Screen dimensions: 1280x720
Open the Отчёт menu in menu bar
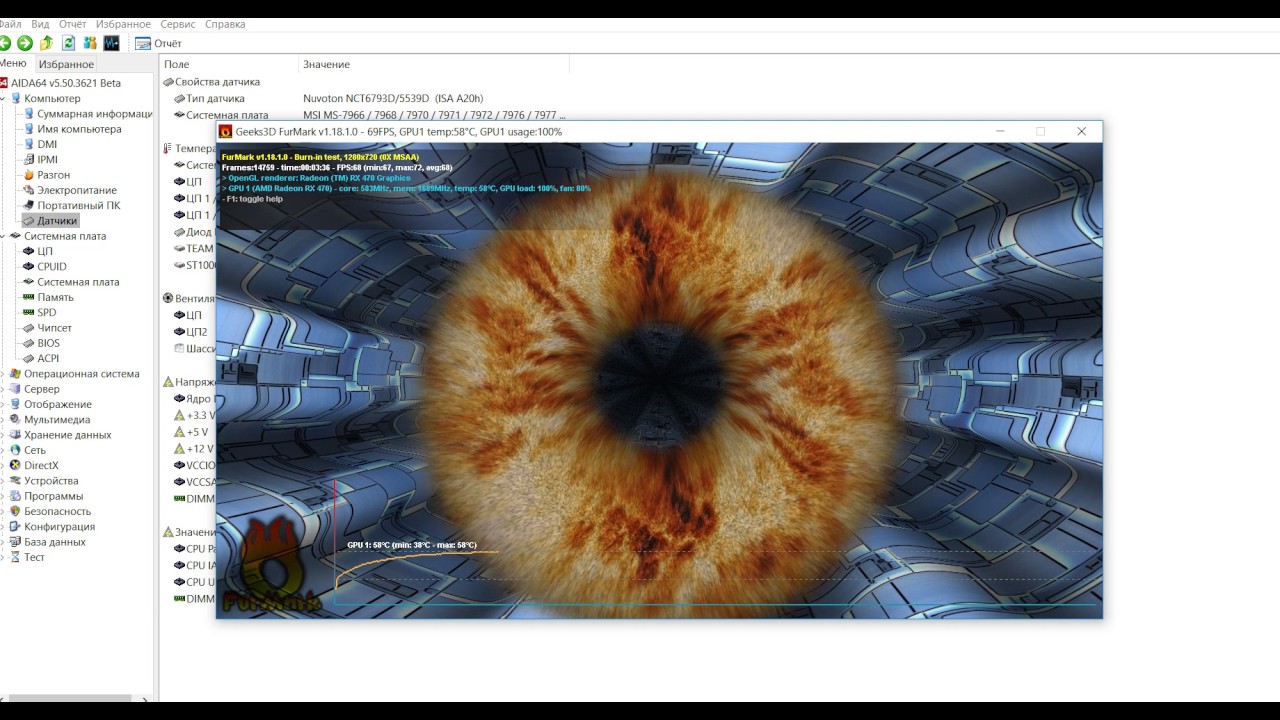point(73,24)
